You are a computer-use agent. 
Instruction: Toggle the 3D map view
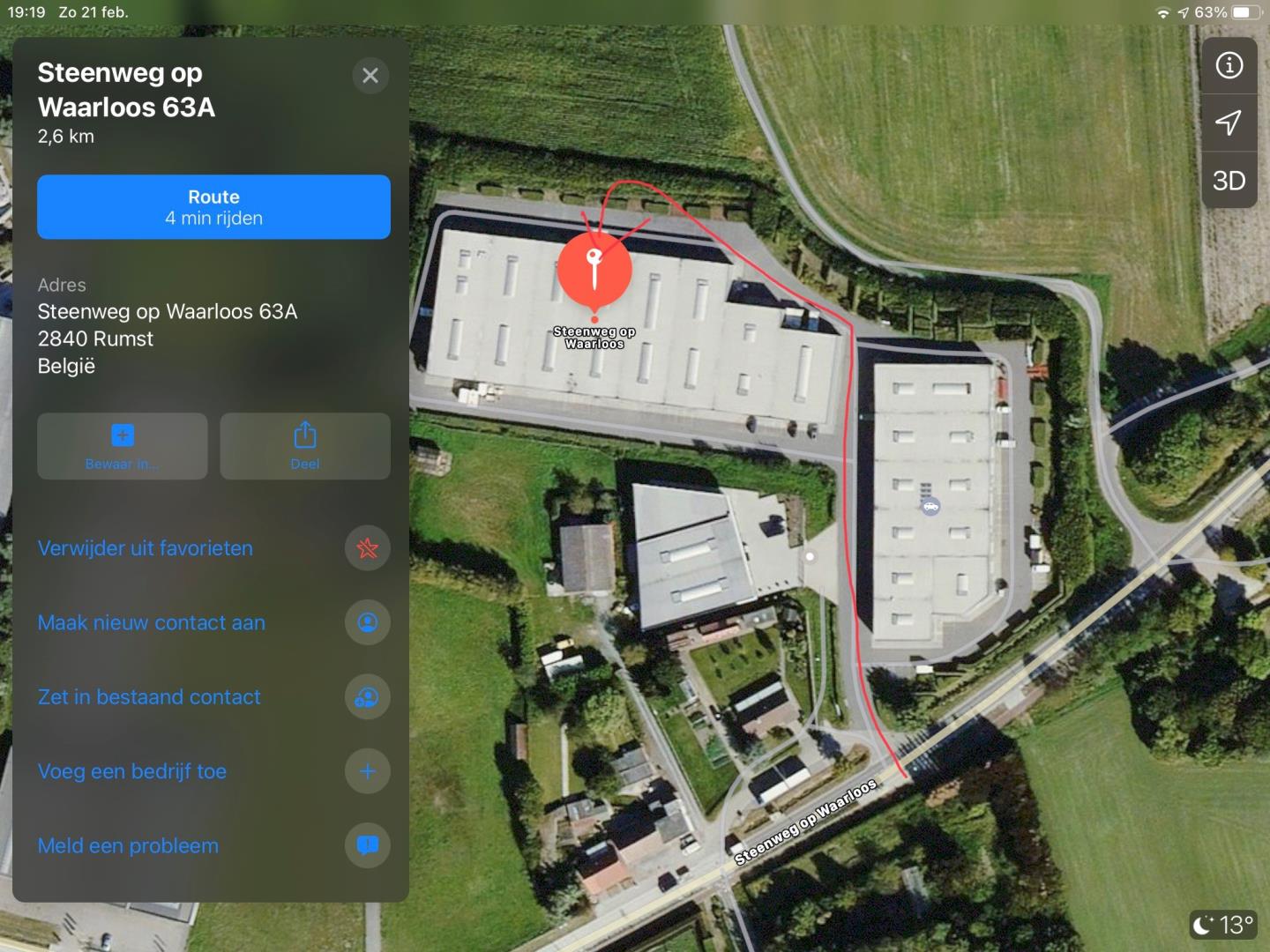click(1229, 181)
